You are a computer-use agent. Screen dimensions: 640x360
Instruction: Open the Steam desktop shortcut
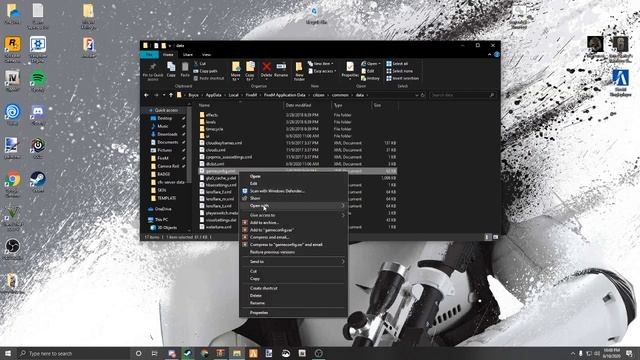point(38,181)
